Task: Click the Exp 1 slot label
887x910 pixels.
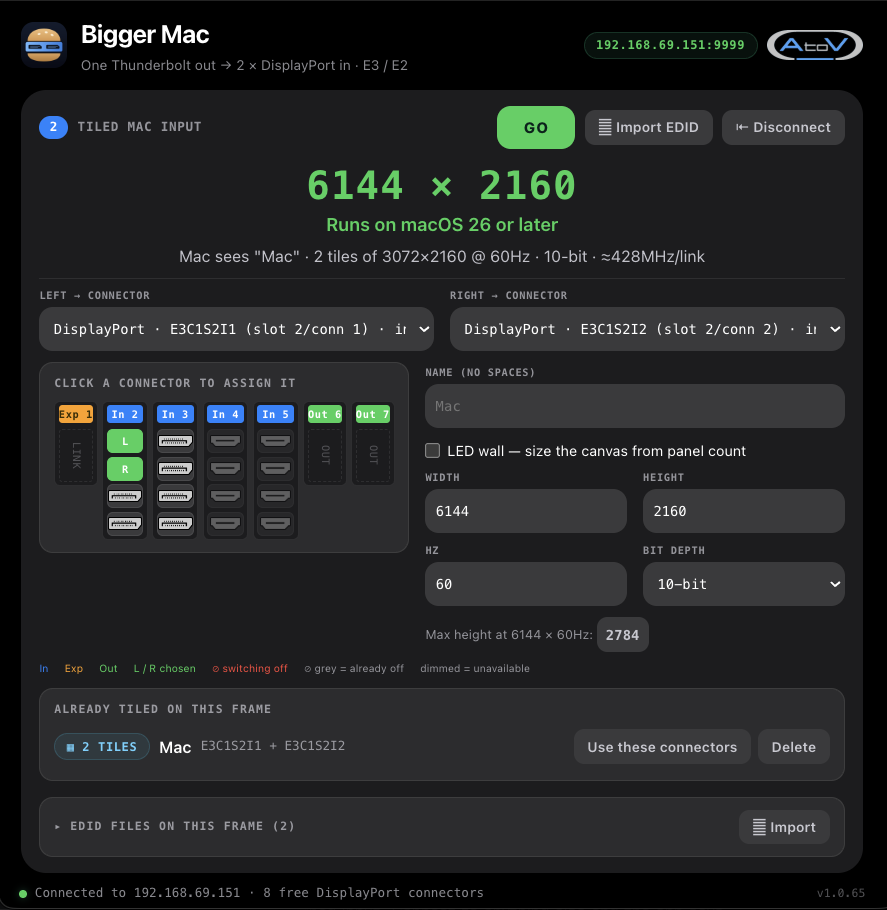Action: 75,414
